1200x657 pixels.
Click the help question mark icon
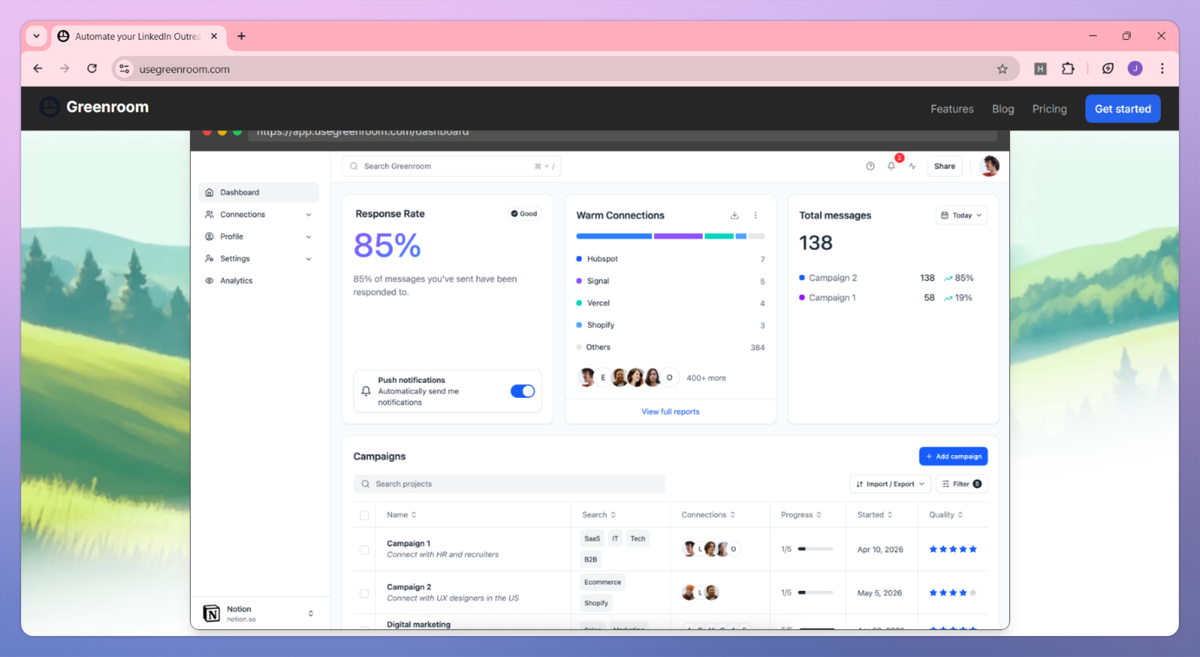(870, 166)
